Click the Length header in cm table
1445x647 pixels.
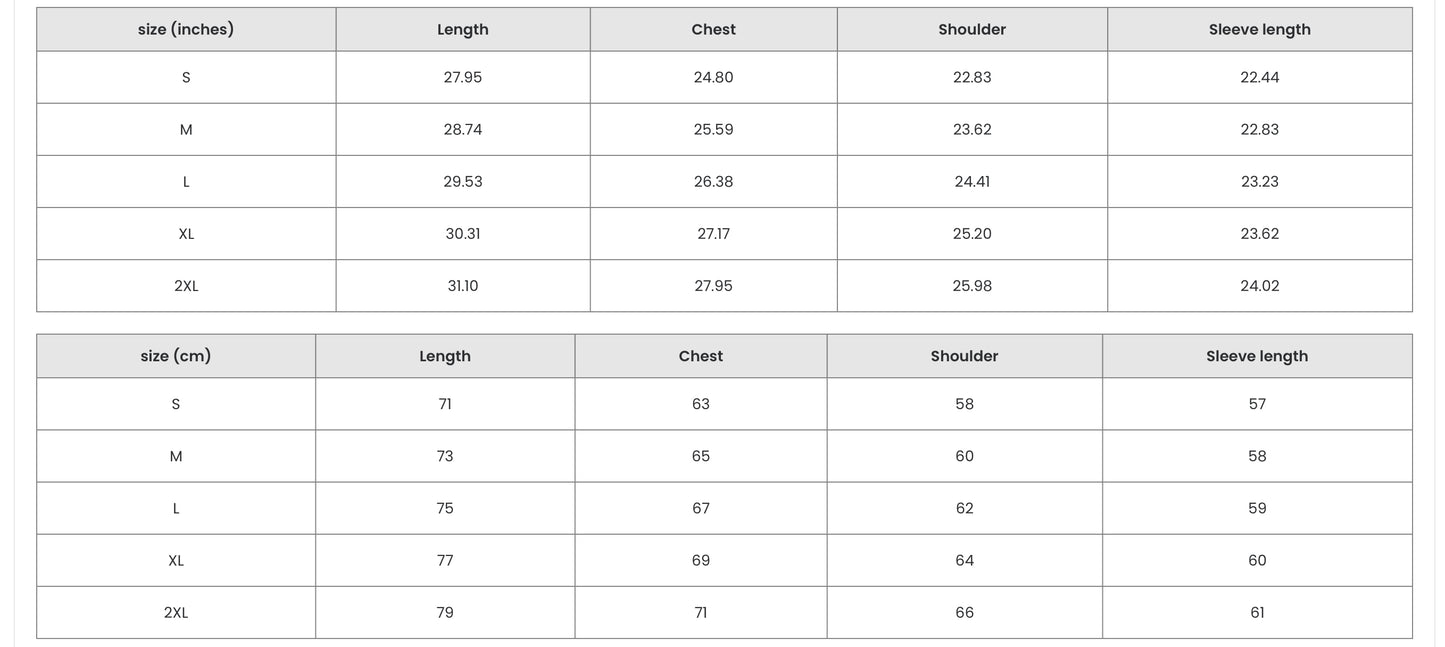coord(445,356)
